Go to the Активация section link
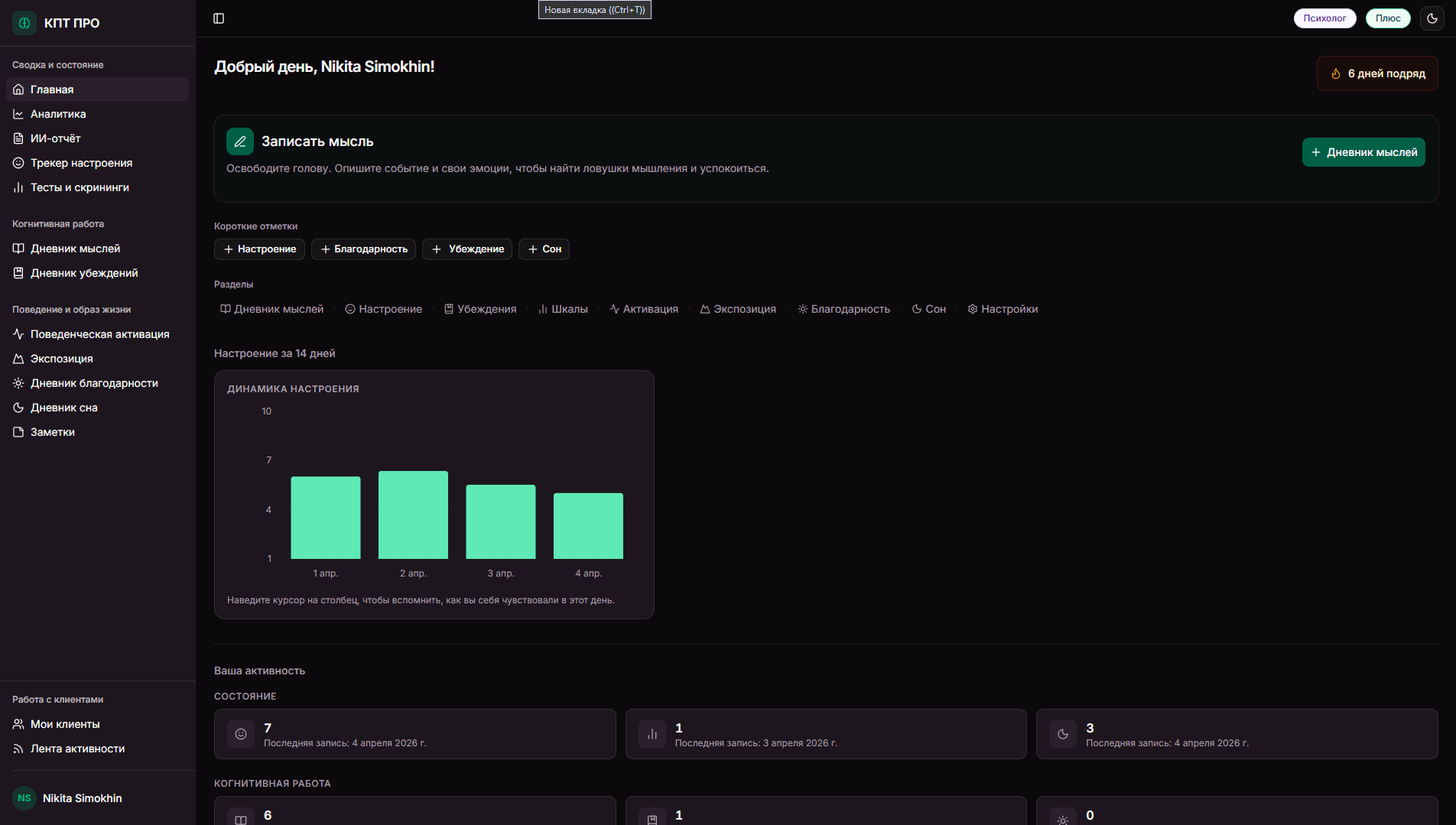The width and height of the screenshot is (1456, 825). click(644, 309)
